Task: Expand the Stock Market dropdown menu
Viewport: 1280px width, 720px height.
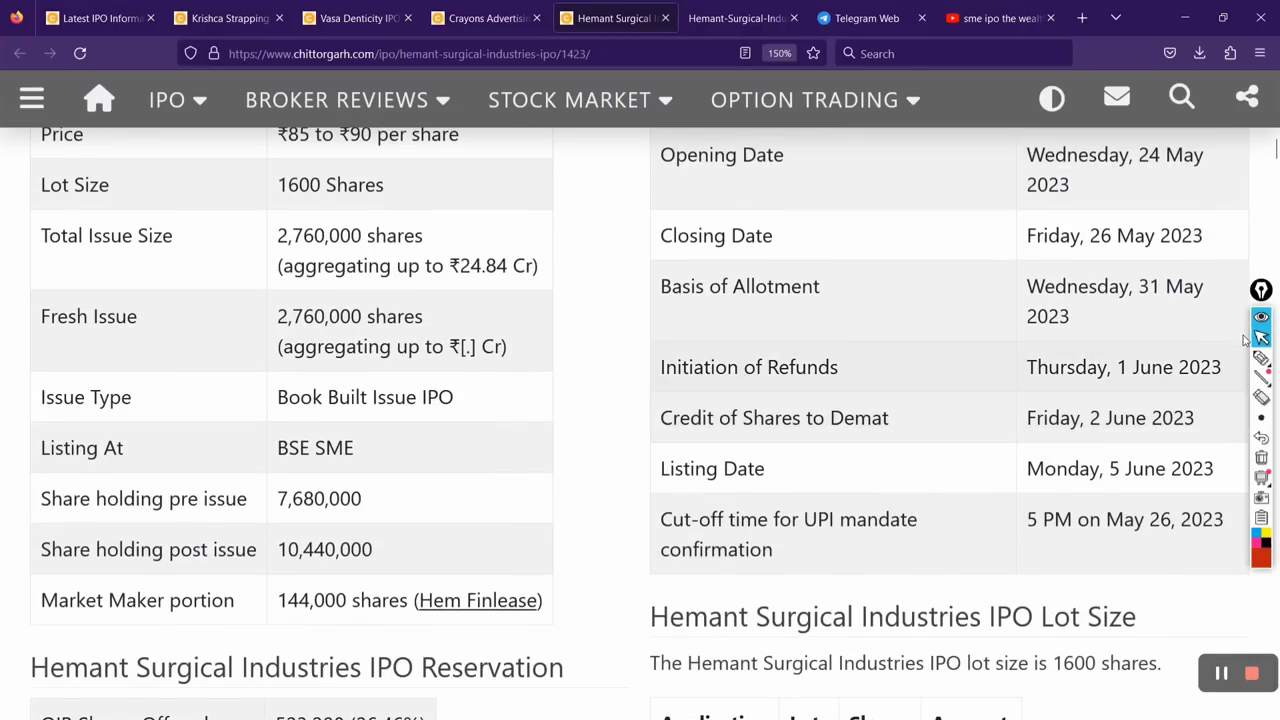Action: (580, 99)
